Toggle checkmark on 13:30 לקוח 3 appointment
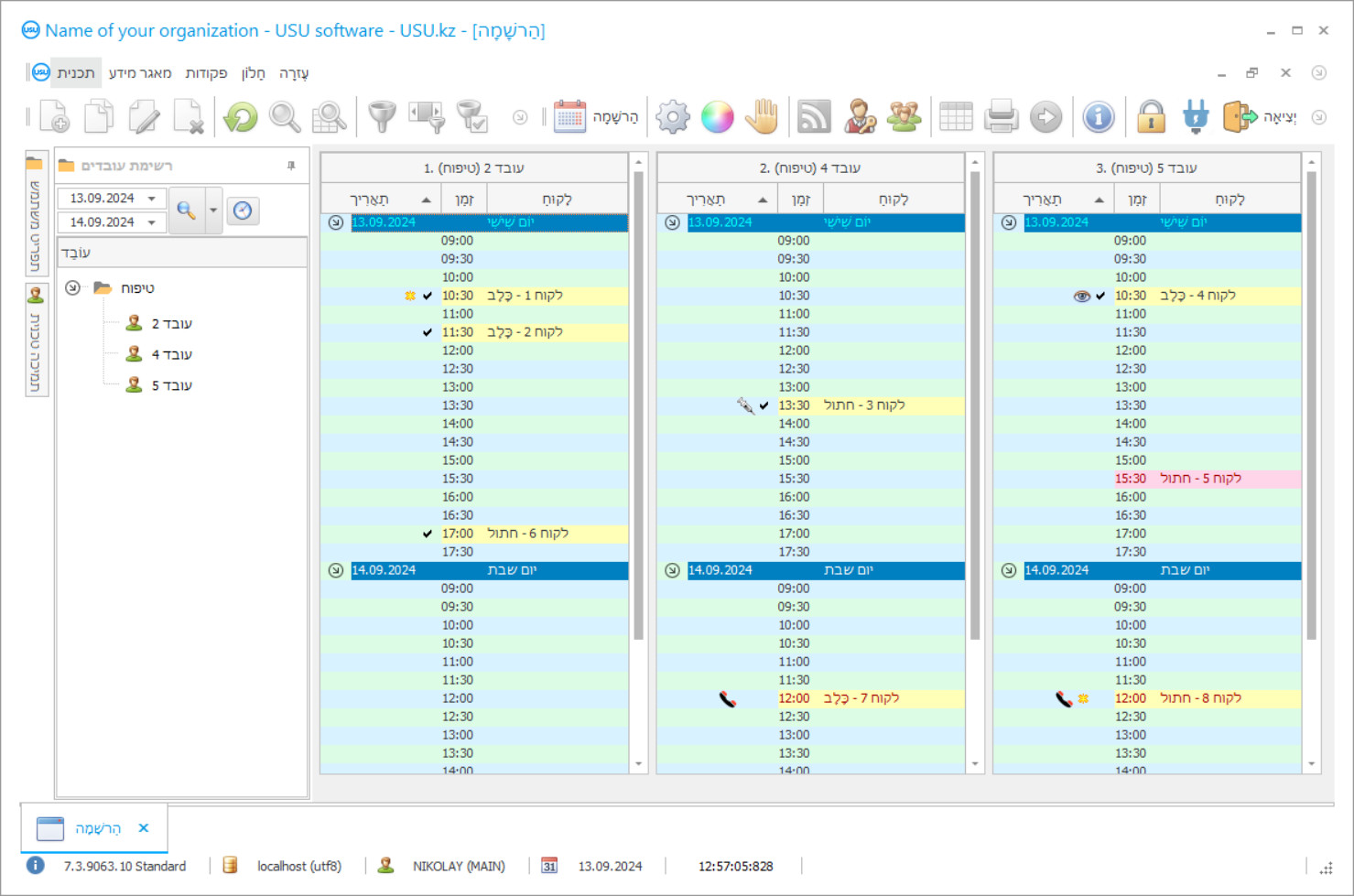 [x=764, y=405]
